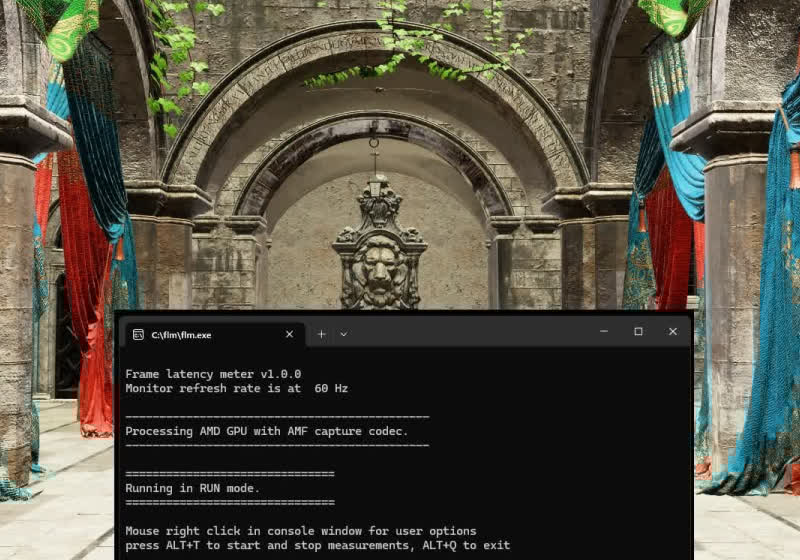Click the 'Running in RUN mode.' line
Image resolution: width=800 pixels, height=560 pixels.
point(192,488)
